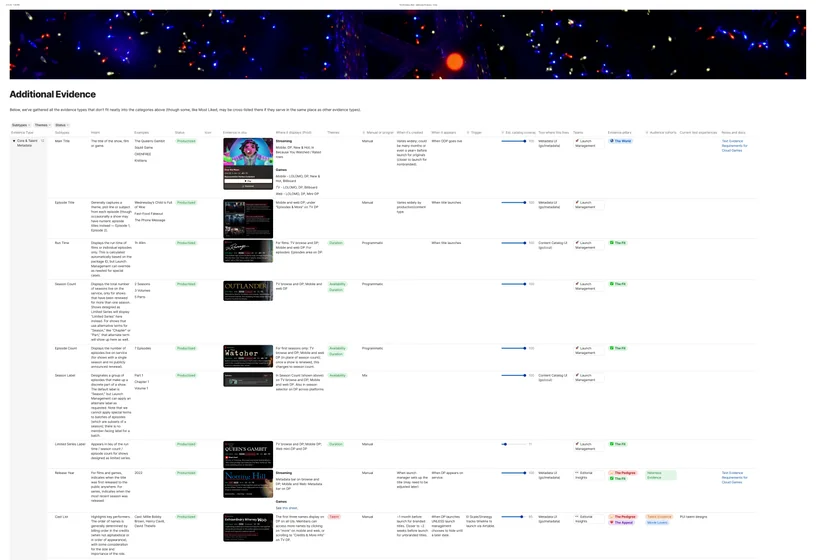Open Main Title evidence thumbnail
The width and height of the screenshot is (816, 560).
click(248, 163)
